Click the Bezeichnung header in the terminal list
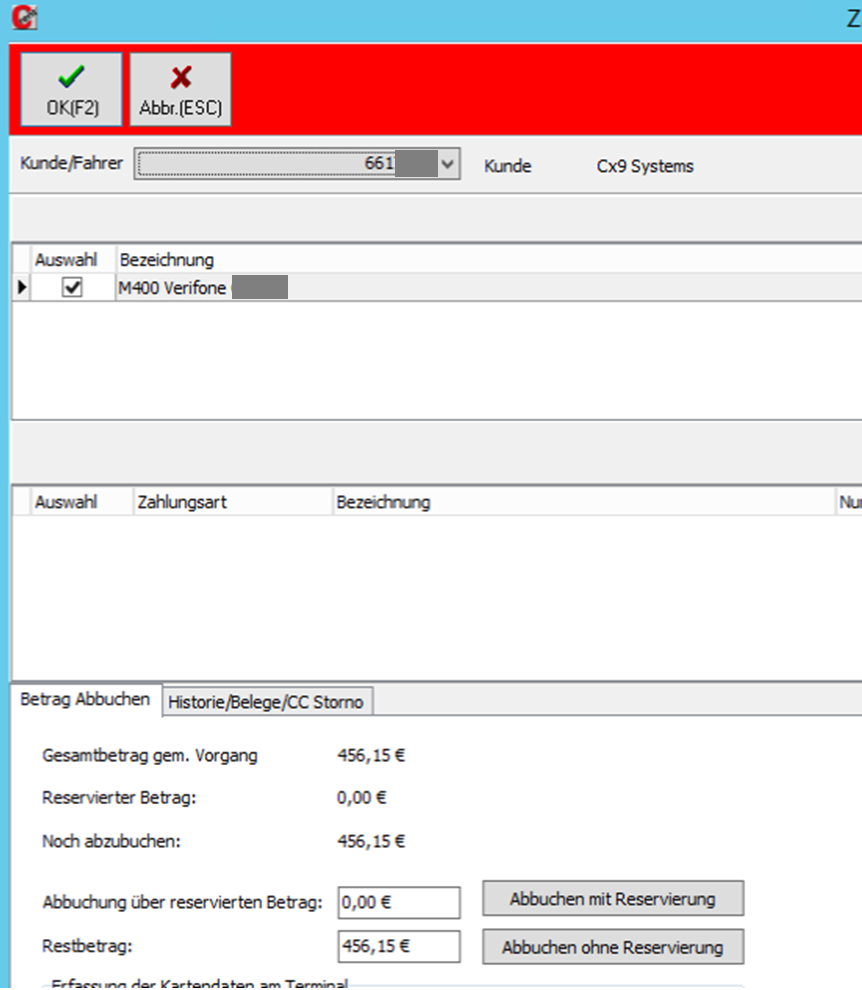The image size is (862, 990). pos(167,259)
